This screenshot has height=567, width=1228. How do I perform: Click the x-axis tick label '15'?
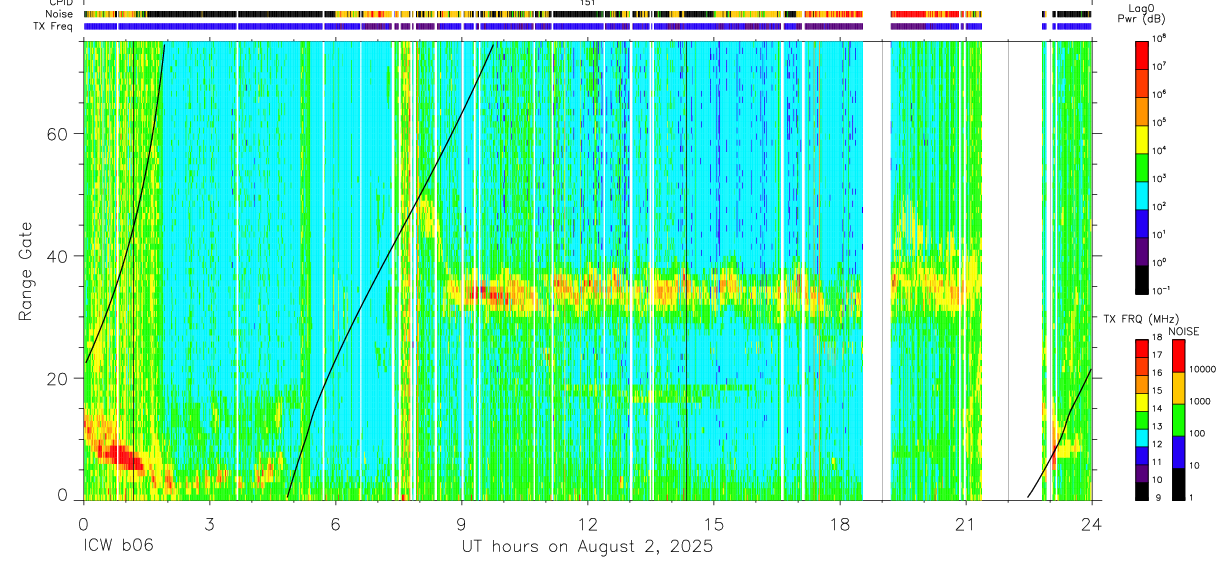(x=713, y=524)
